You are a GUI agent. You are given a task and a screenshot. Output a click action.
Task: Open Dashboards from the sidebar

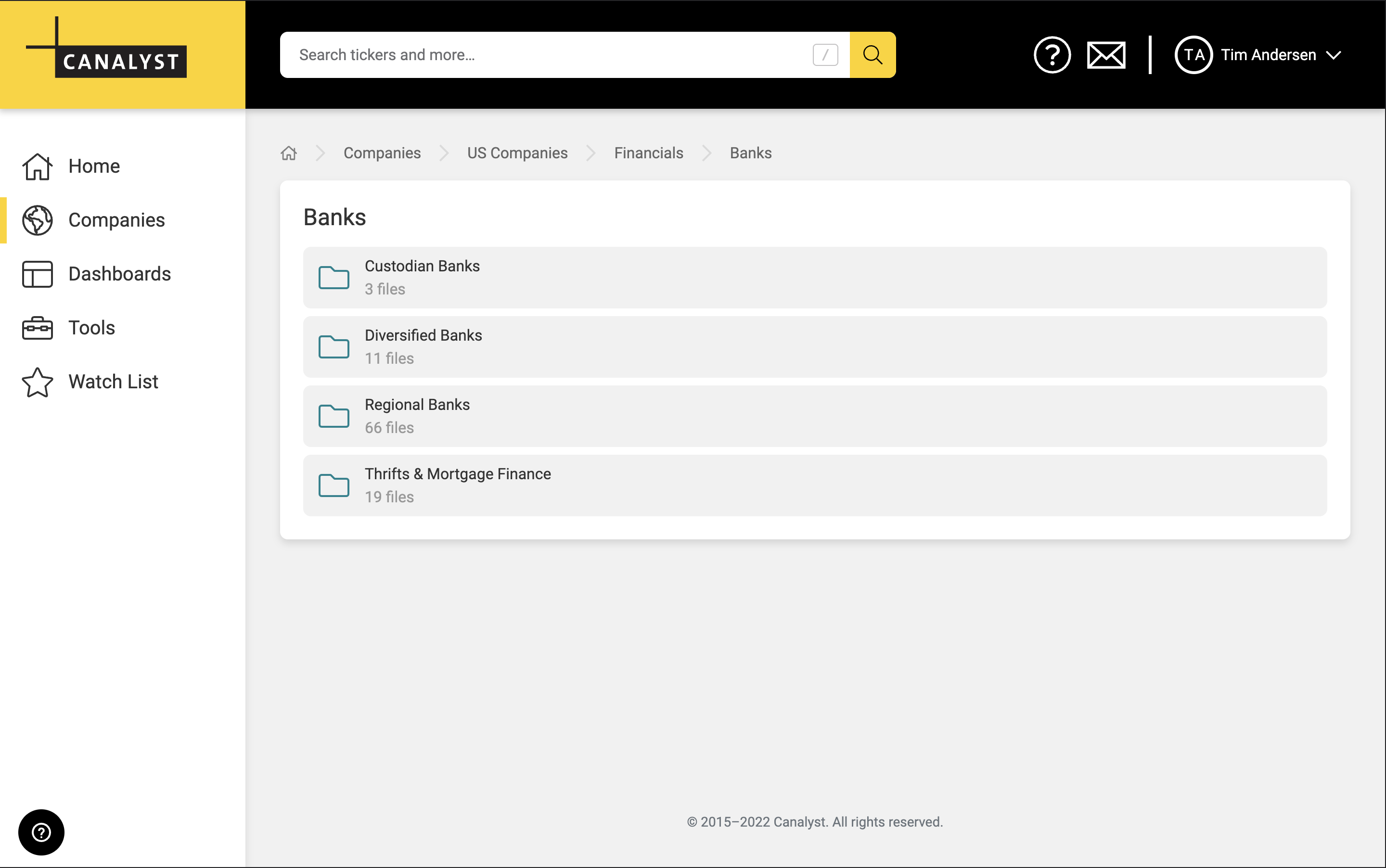tap(119, 274)
